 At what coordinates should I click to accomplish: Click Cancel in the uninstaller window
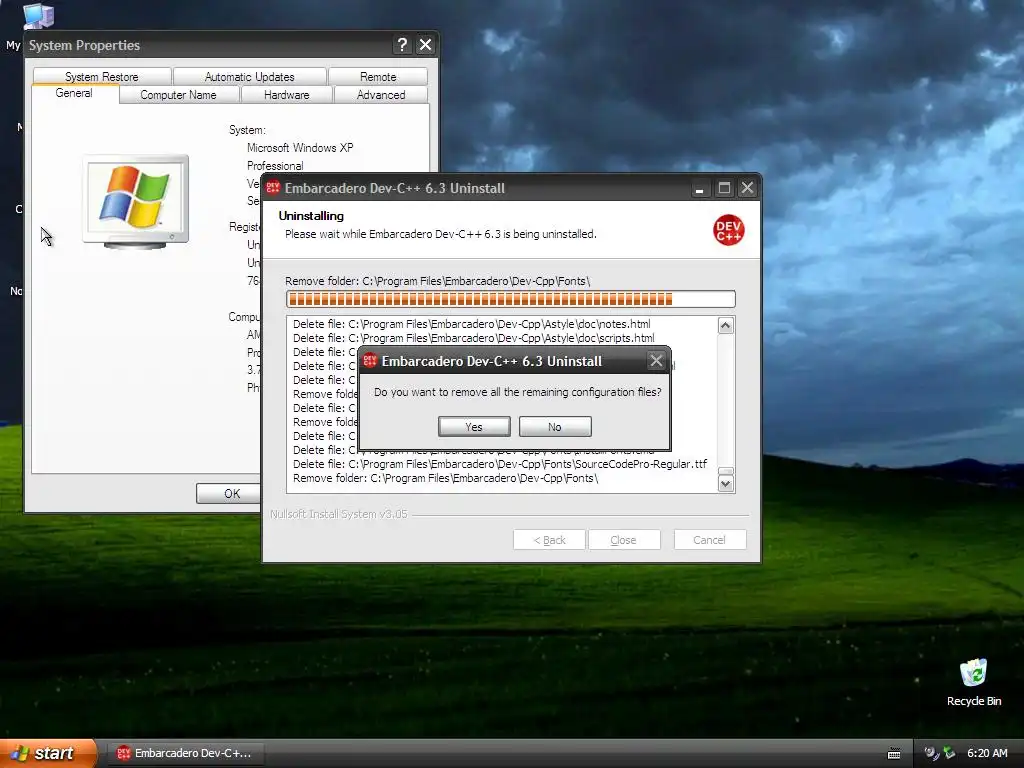(709, 540)
